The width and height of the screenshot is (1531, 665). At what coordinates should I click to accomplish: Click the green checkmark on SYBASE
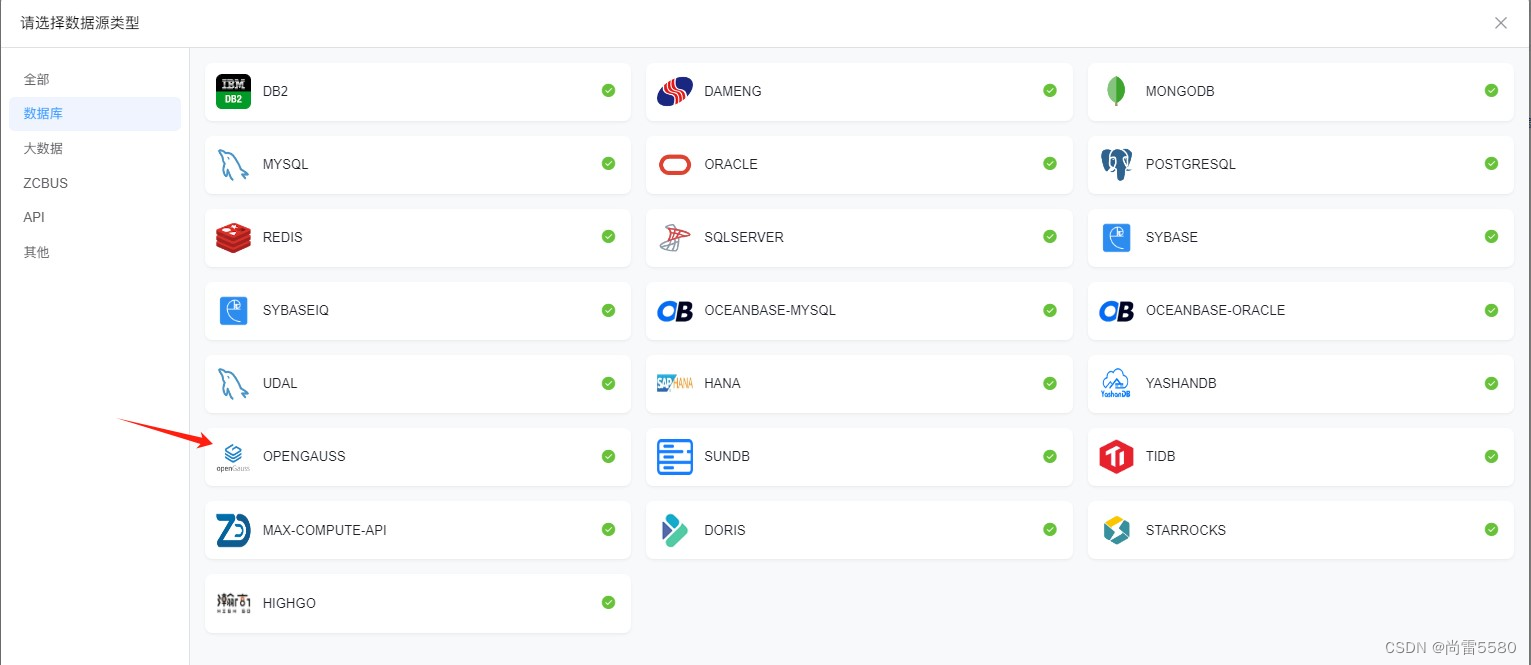pos(1491,236)
